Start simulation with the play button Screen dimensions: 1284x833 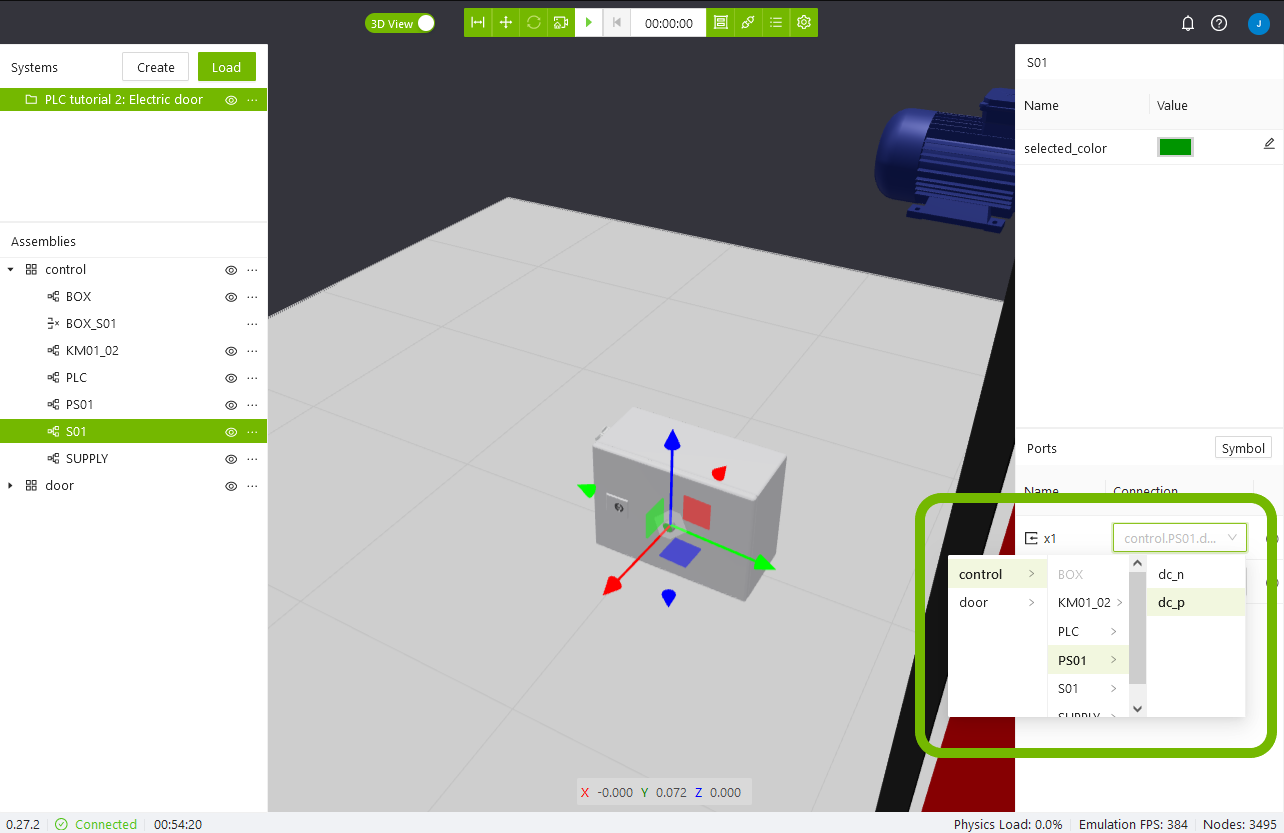tap(589, 23)
